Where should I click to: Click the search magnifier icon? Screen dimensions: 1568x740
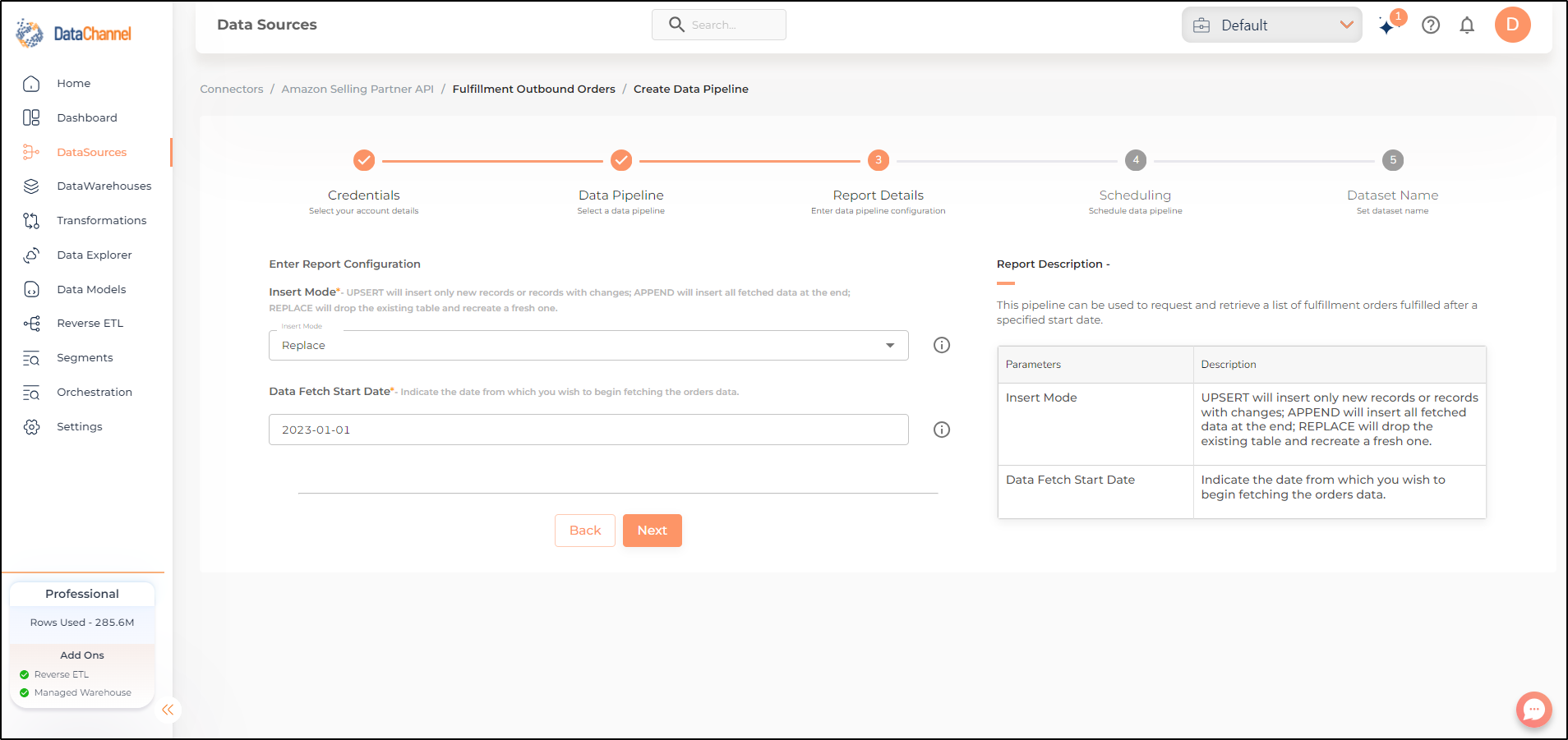pyautogui.click(x=676, y=25)
